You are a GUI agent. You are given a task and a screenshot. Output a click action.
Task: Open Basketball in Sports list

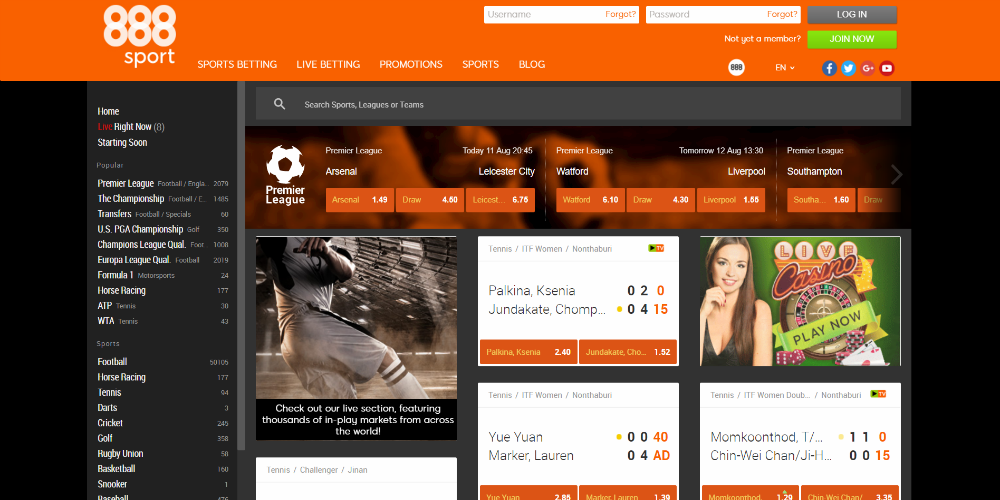point(163,469)
